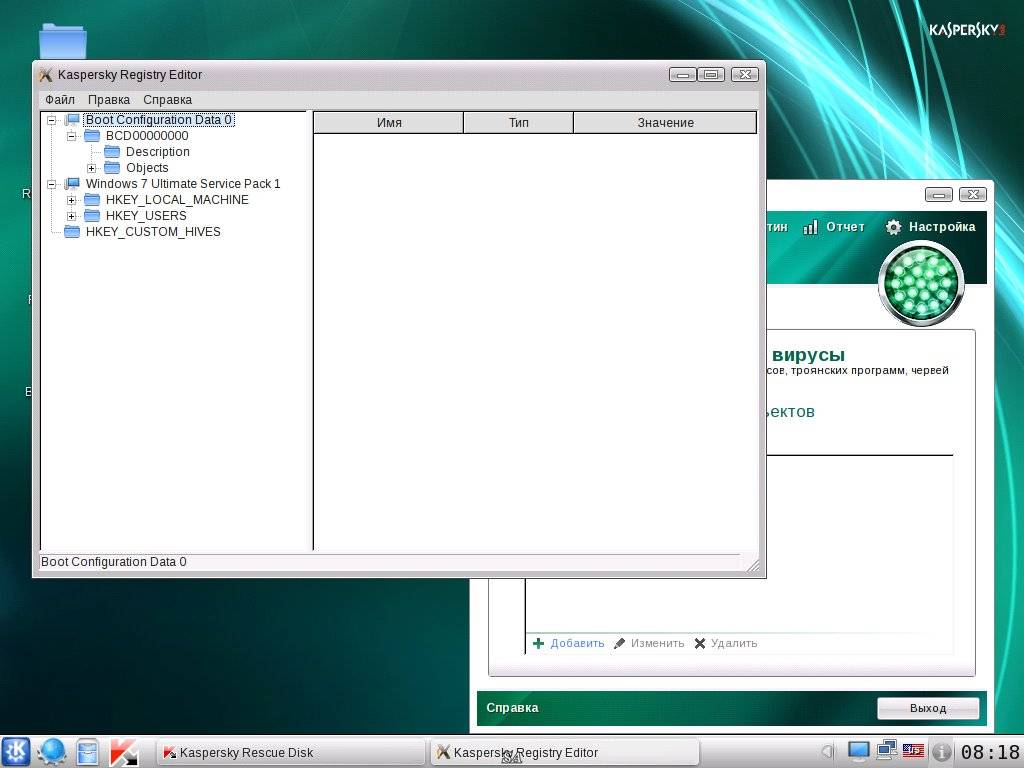
Task: Click the BCD00000000 folder icon
Action: click(x=92, y=136)
